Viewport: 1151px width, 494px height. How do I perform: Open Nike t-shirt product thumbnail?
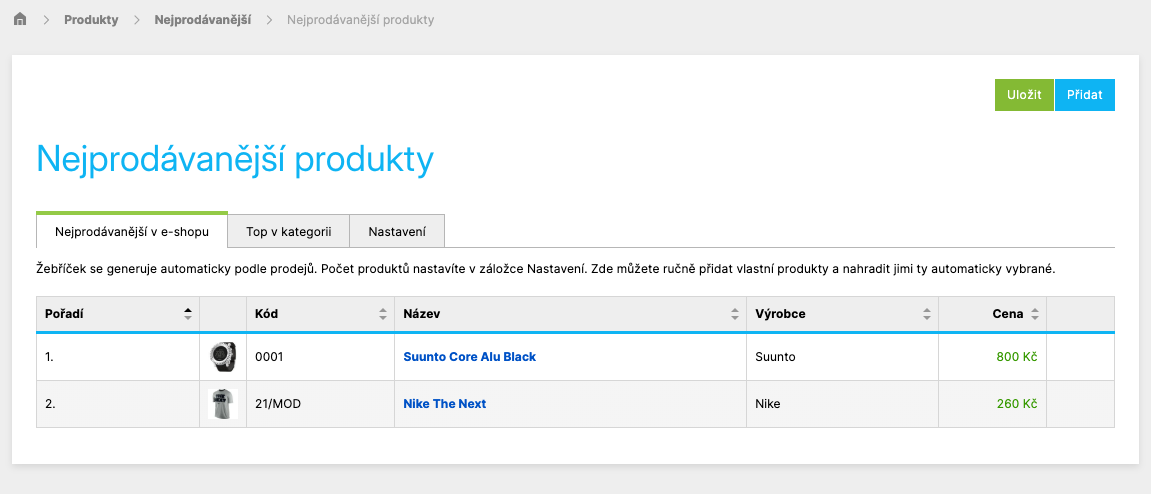[x=222, y=404]
